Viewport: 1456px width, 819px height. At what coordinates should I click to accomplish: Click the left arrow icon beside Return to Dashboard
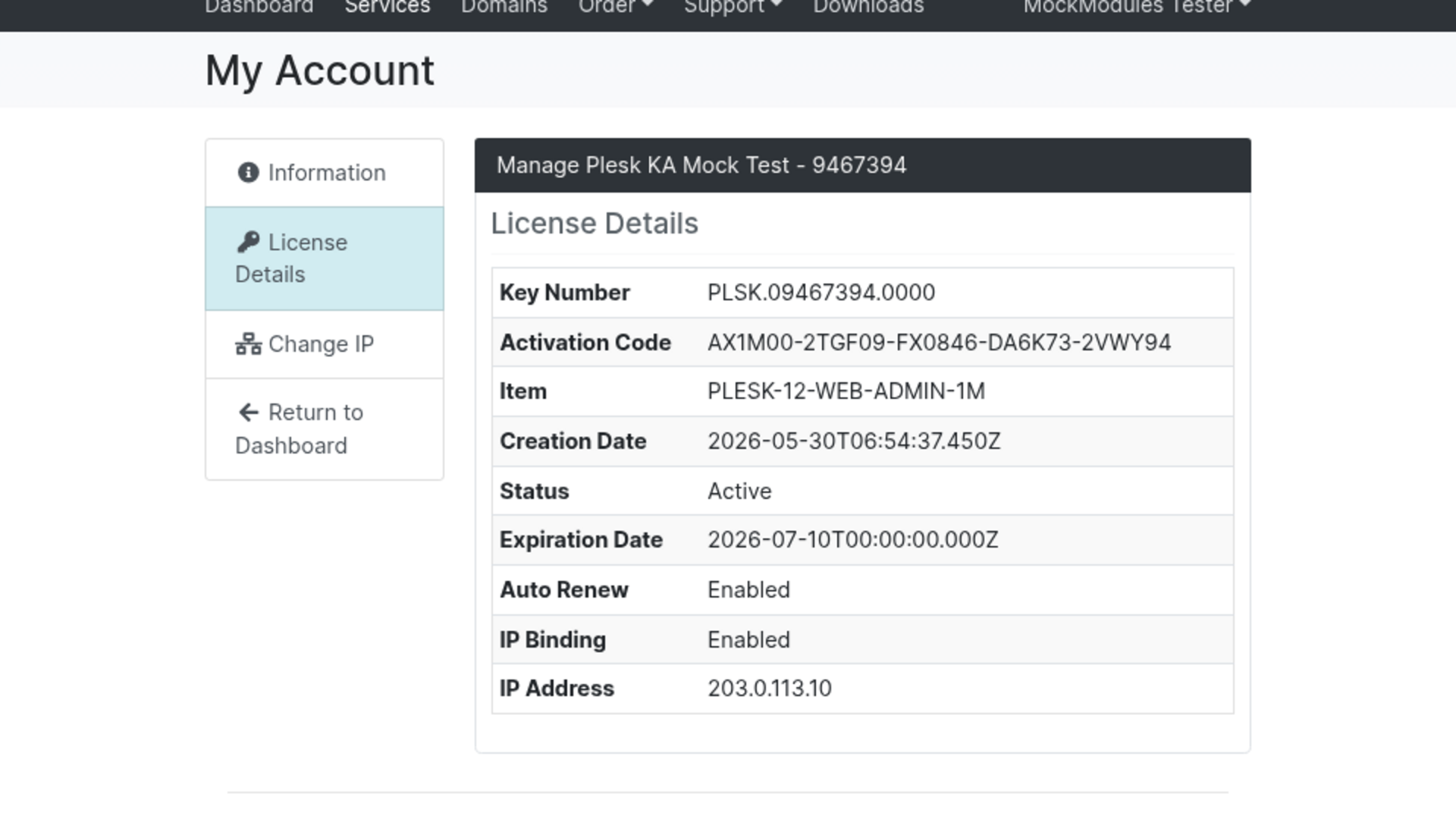(x=248, y=413)
